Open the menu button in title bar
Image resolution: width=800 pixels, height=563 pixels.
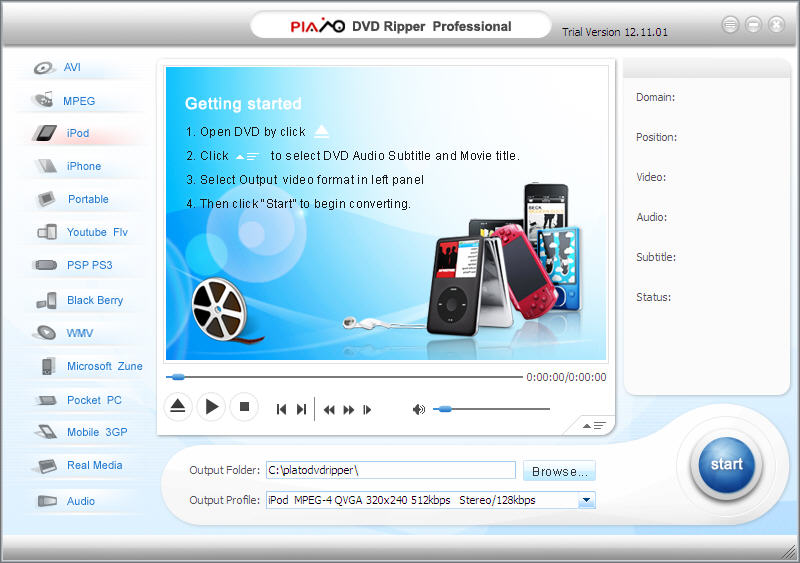[x=730, y=25]
